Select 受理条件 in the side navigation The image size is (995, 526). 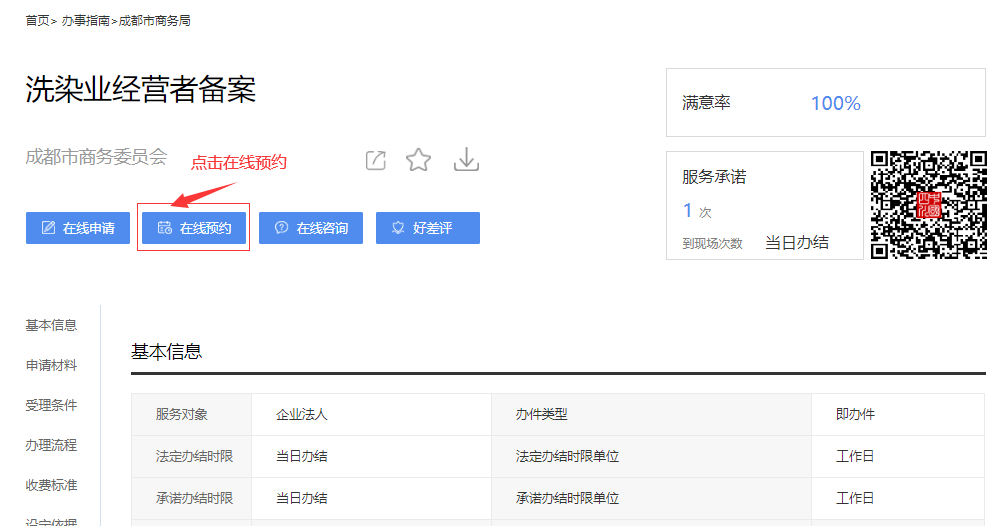(51, 405)
